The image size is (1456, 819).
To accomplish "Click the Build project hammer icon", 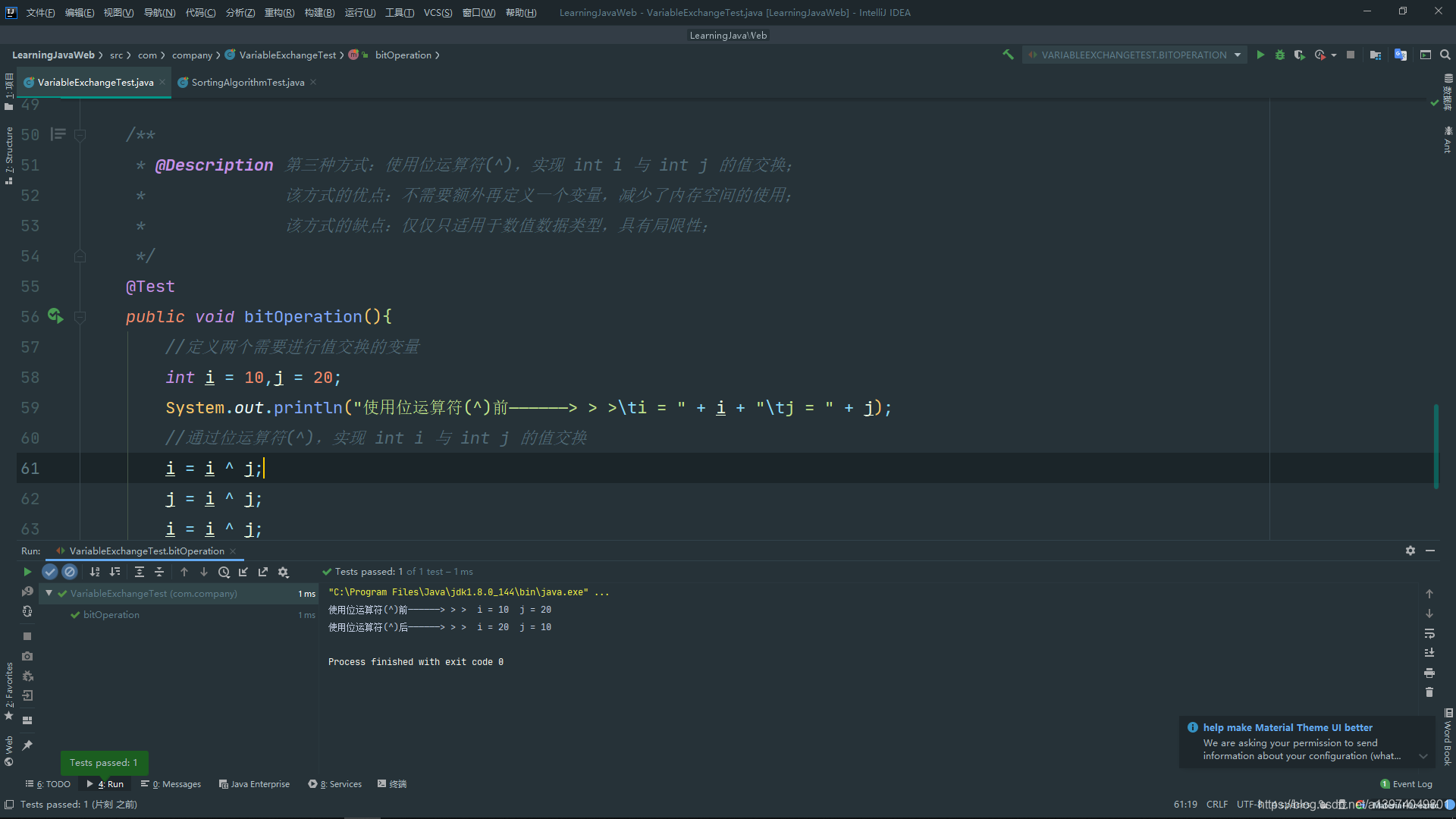I will pyautogui.click(x=1008, y=55).
